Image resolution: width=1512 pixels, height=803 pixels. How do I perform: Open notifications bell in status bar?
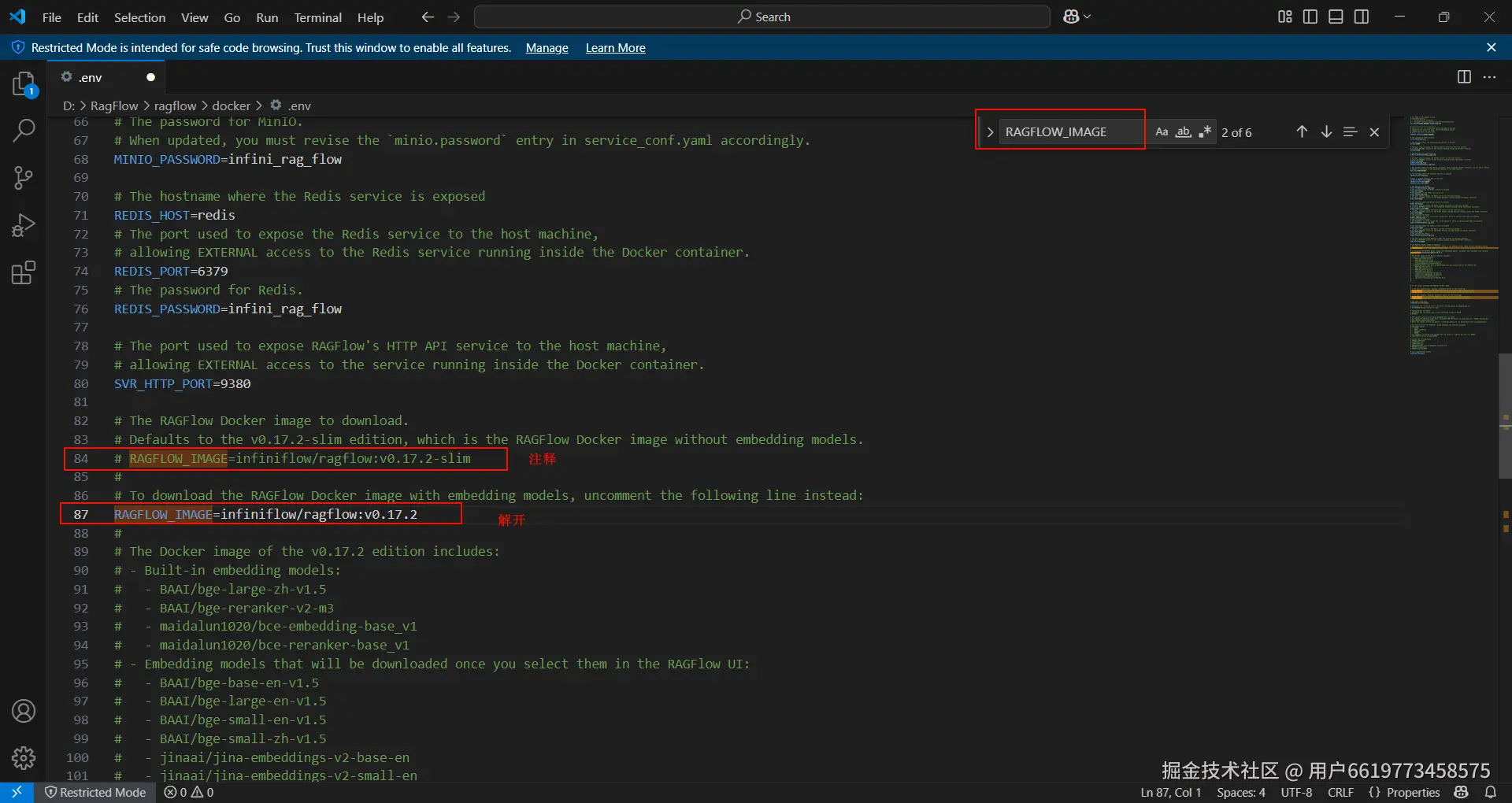[x=1491, y=792]
